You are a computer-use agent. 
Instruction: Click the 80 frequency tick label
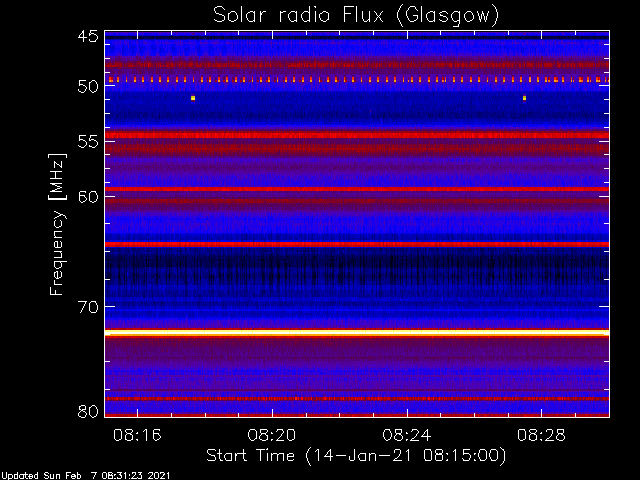click(88, 411)
